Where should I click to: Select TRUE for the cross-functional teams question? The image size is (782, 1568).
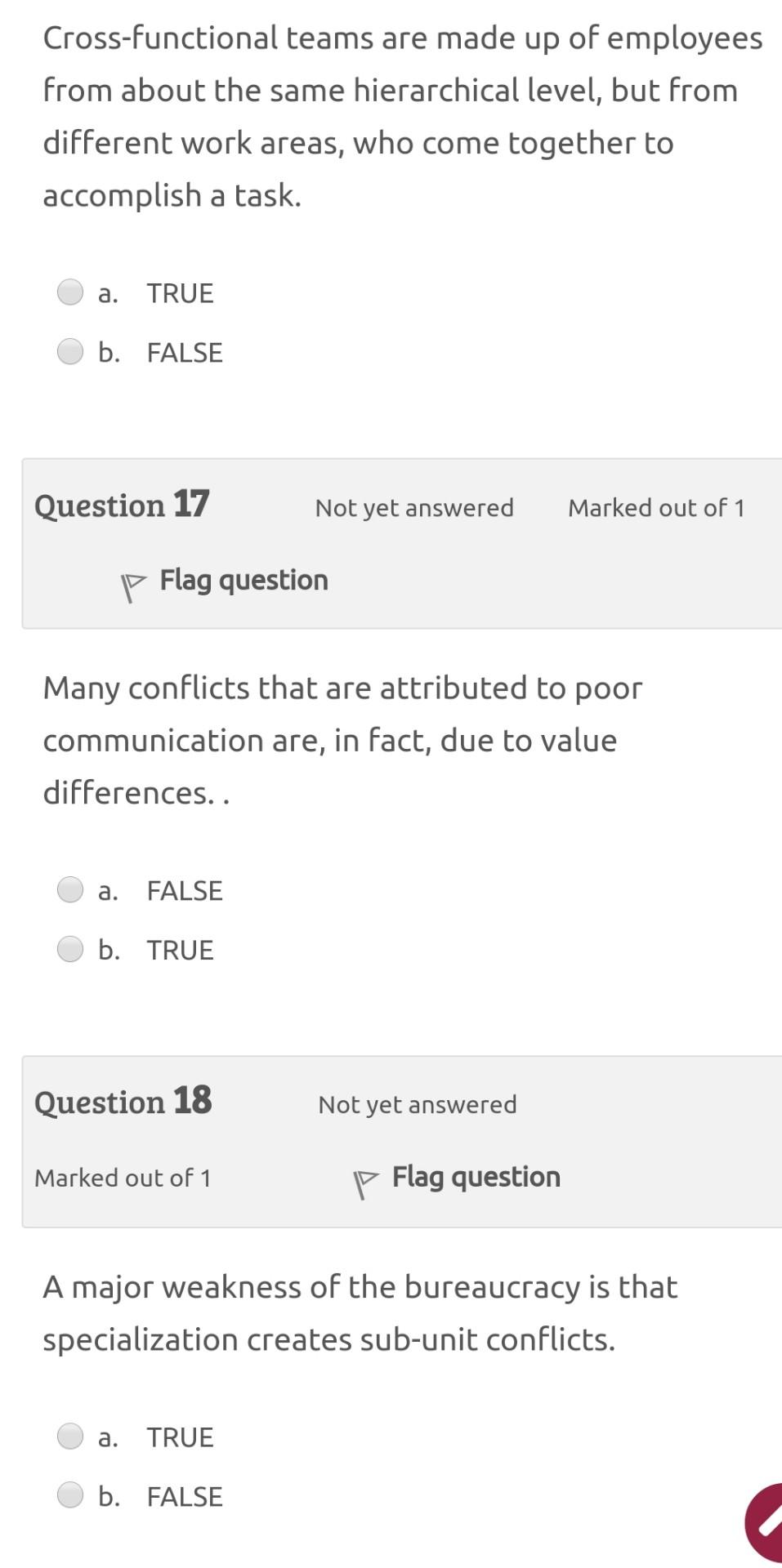click(x=72, y=292)
